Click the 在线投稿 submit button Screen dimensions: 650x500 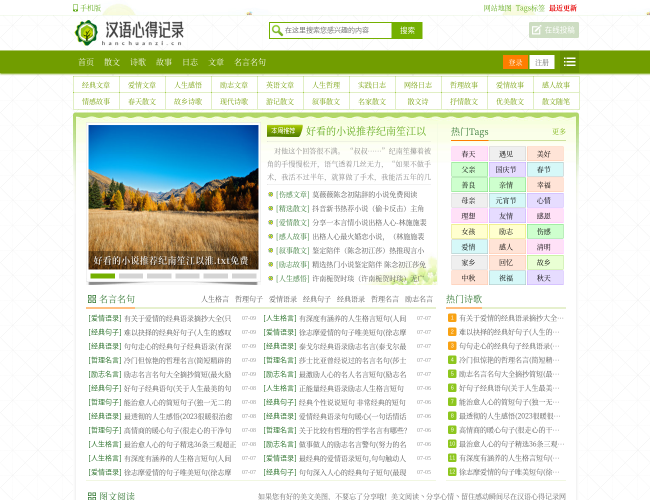tap(554, 30)
